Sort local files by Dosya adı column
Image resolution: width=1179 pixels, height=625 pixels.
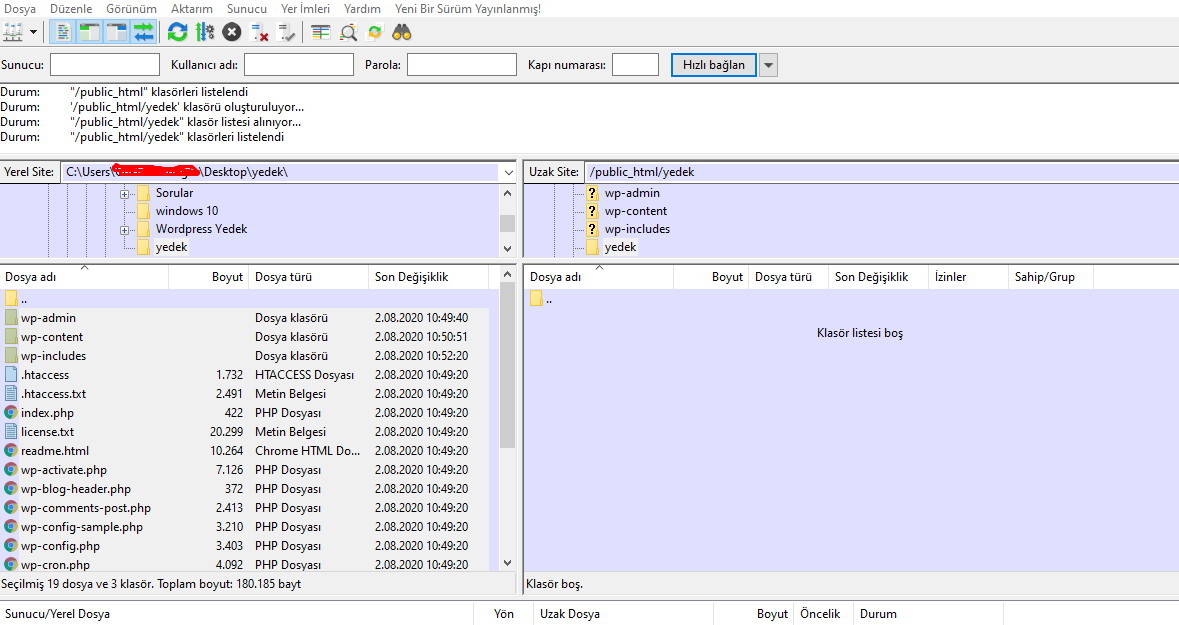[84, 277]
